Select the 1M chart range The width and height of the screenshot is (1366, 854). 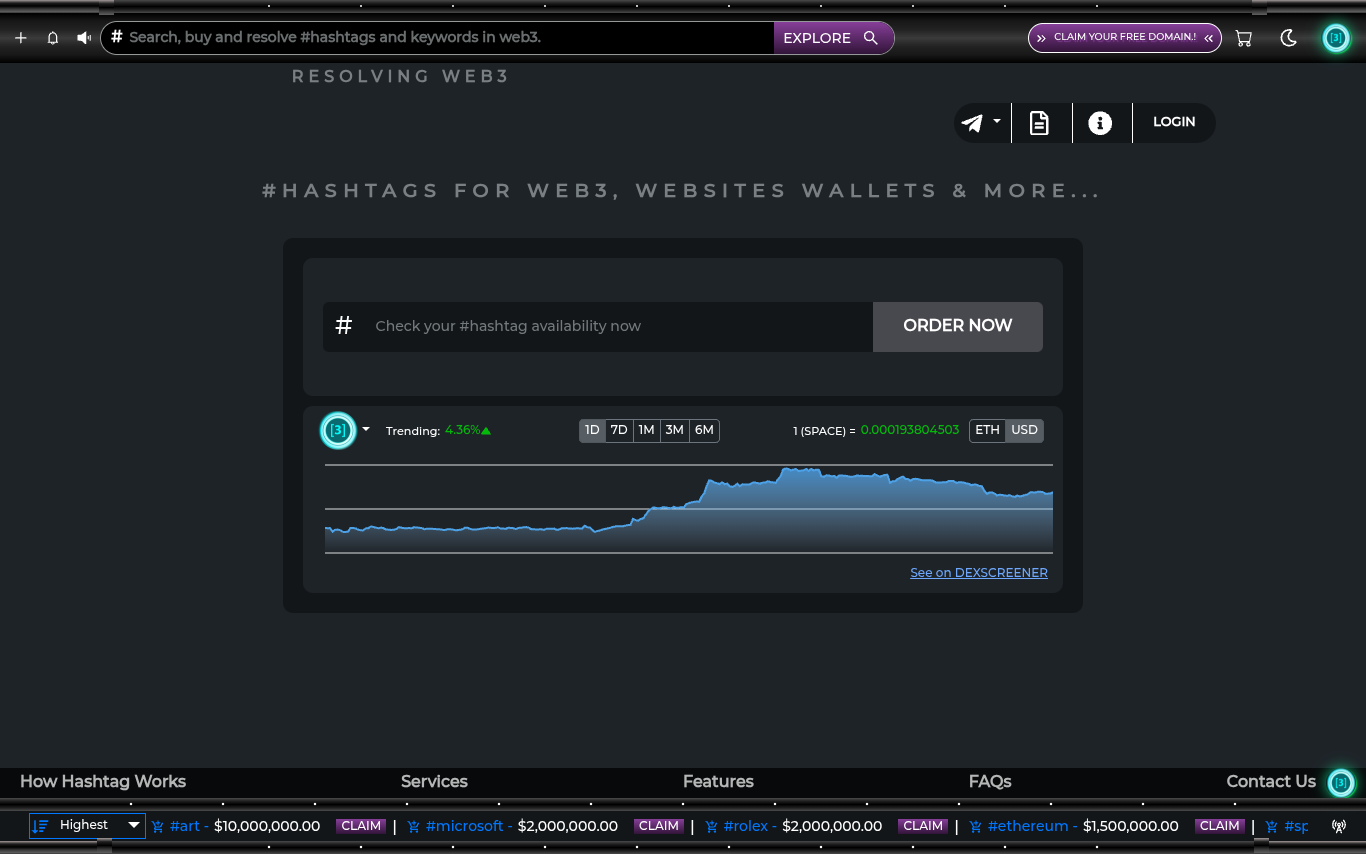pos(646,430)
